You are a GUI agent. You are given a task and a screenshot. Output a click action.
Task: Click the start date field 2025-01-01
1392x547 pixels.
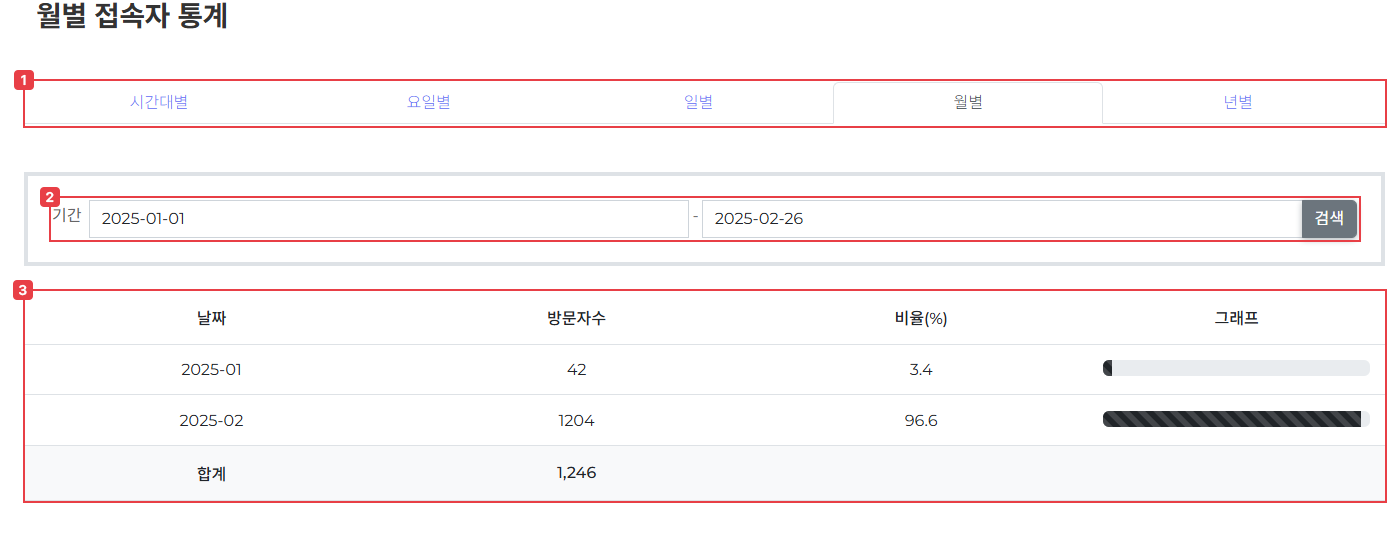pyautogui.click(x=388, y=219)
